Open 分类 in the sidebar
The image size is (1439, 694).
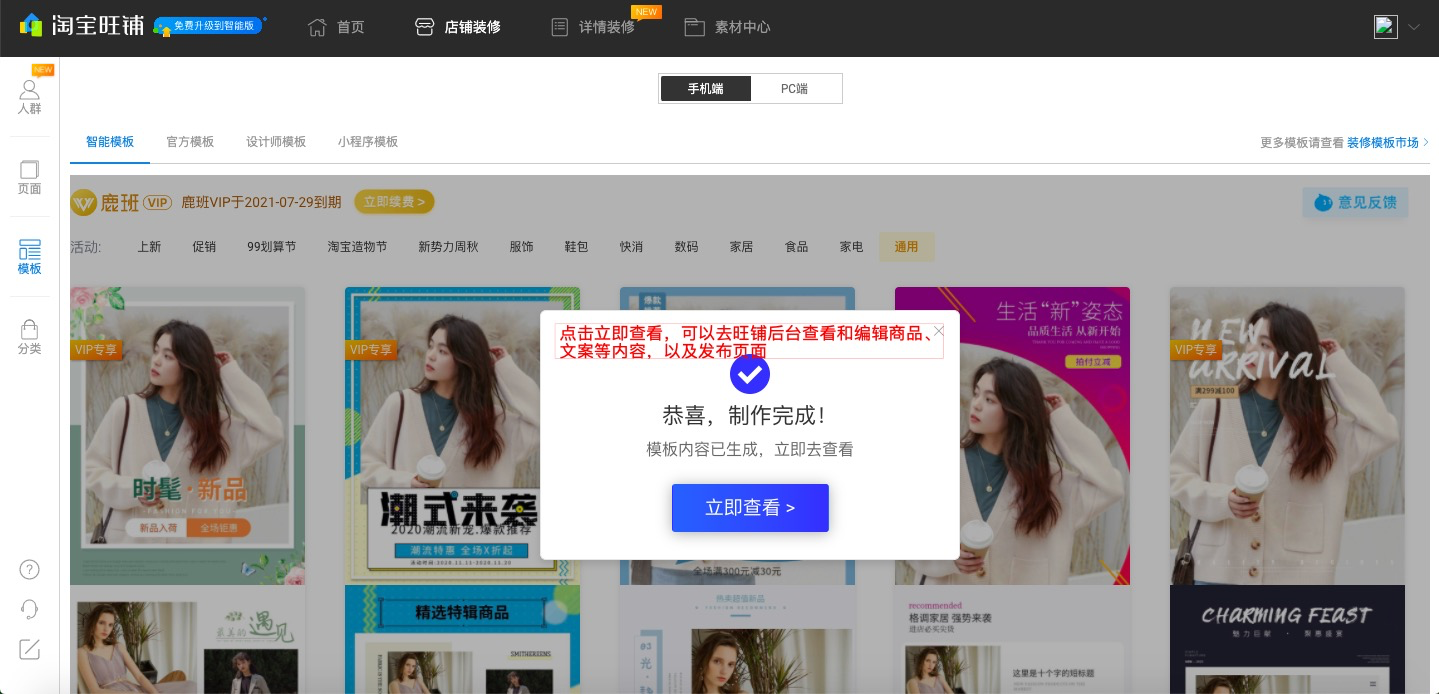[30, 337]
